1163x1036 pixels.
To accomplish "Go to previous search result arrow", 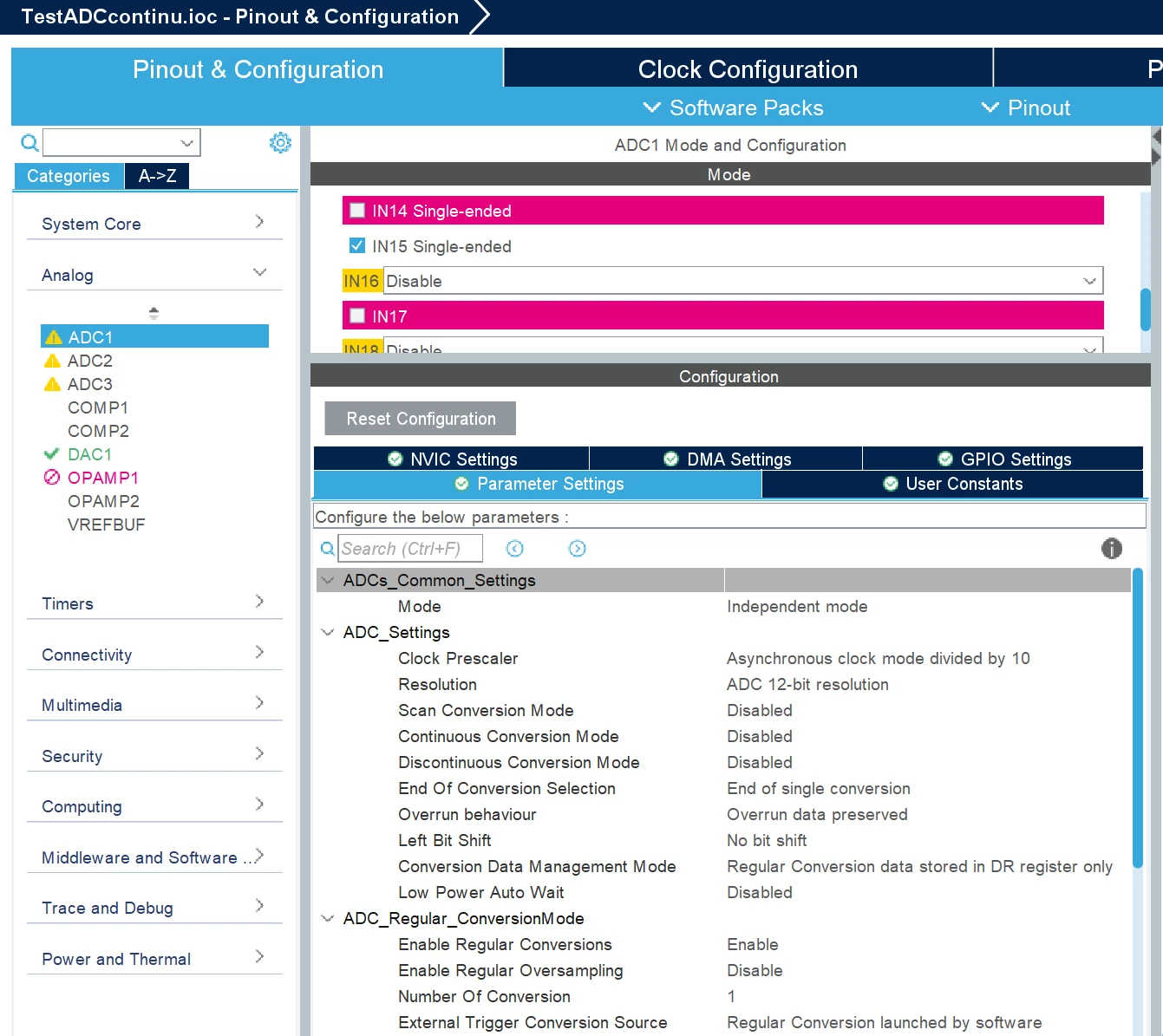I will coord(514,548).
